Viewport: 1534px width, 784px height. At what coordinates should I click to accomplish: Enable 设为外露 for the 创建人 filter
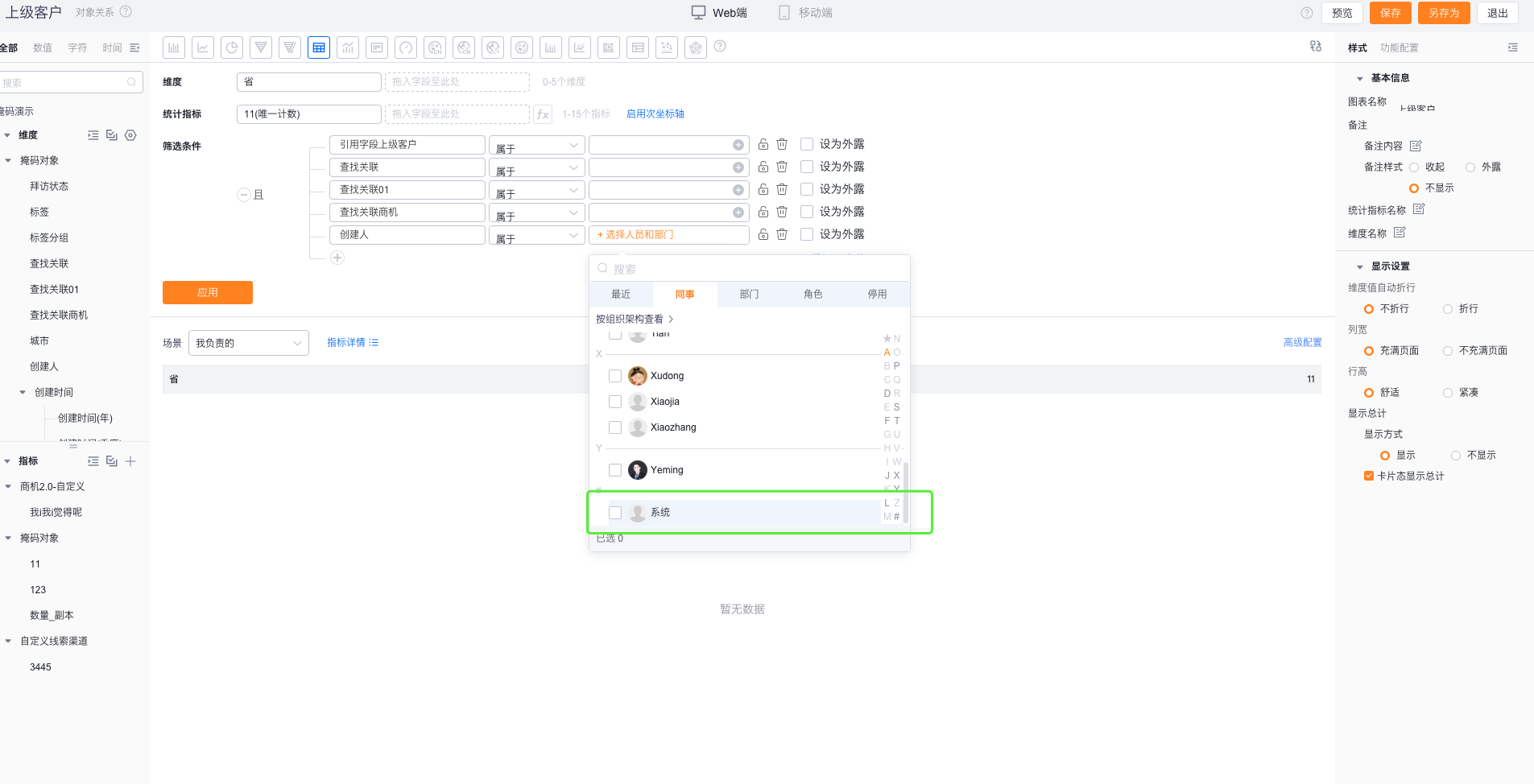click(x=807, y=234)
